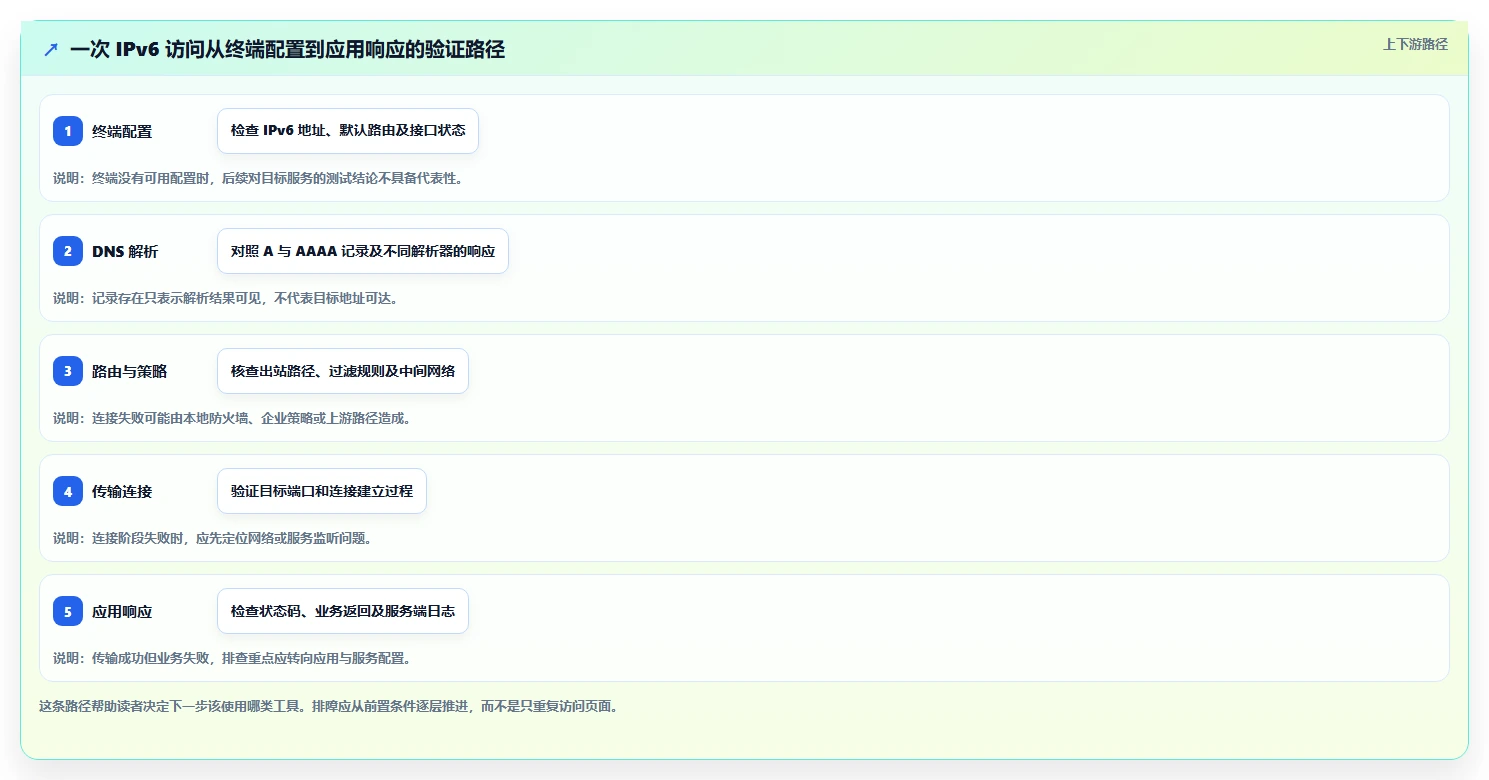Click the 检查状态码、业务返回及服务端日志 chip
Viewport: 1489px width, 780px height.
point(343,611)
